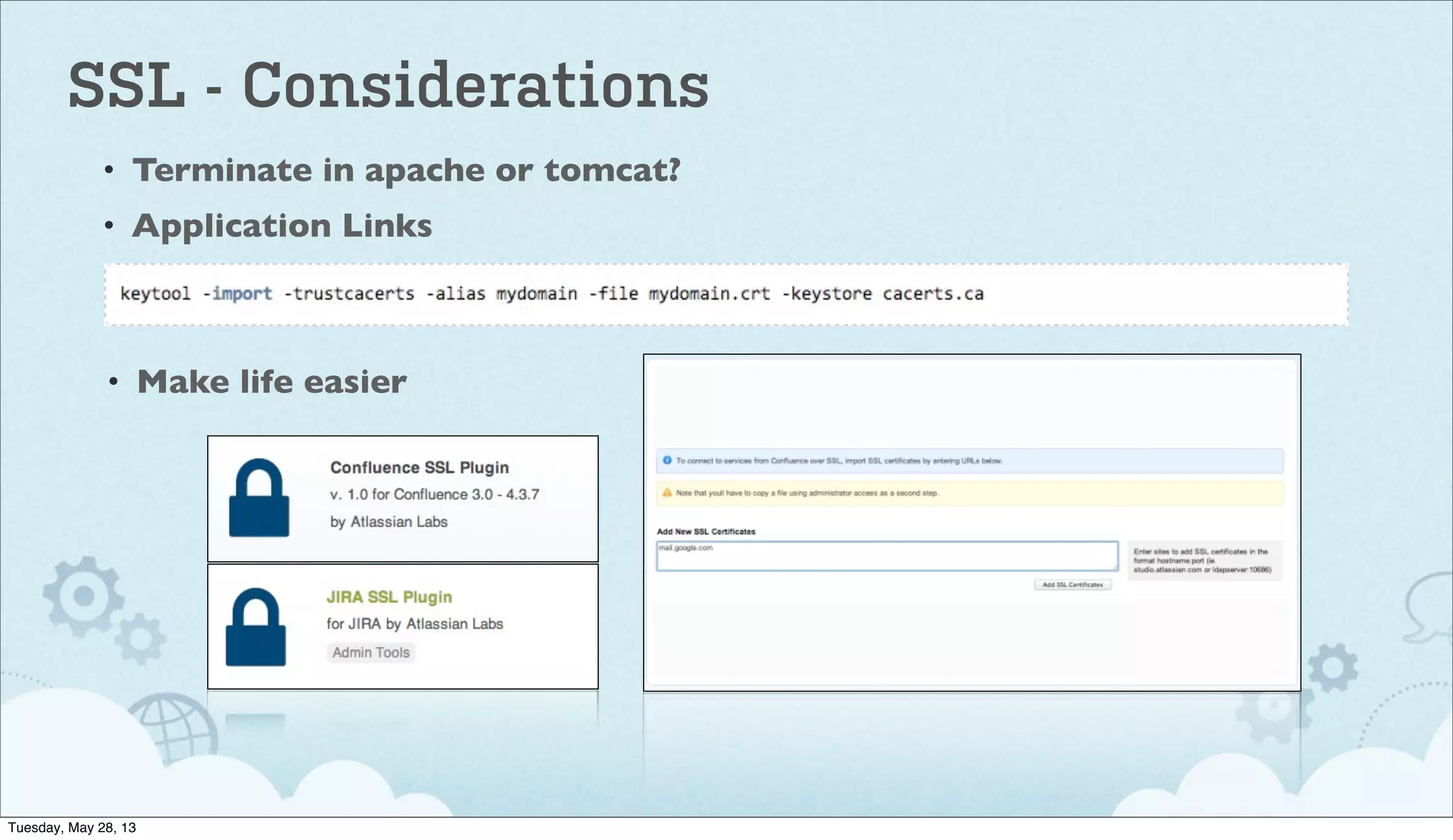
Task: Click 'Terminate in apache or tomcat?' bullet
Action: point(407,170)
